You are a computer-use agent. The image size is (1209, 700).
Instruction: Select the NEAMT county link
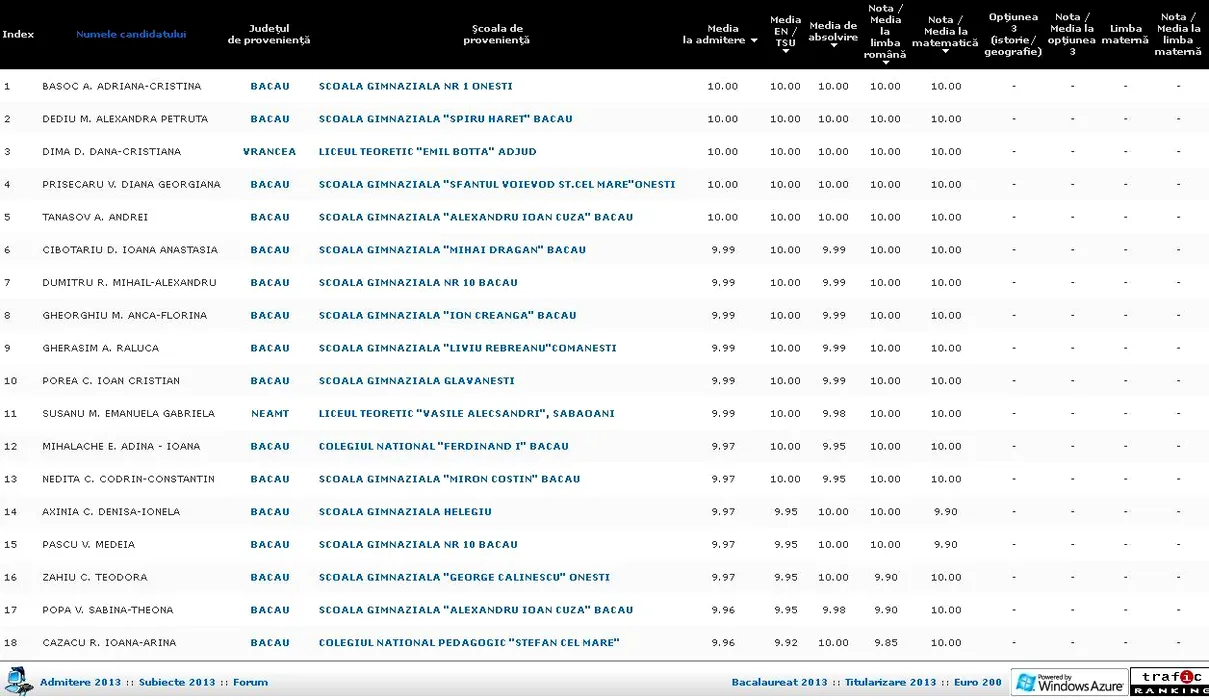point(270,414)
